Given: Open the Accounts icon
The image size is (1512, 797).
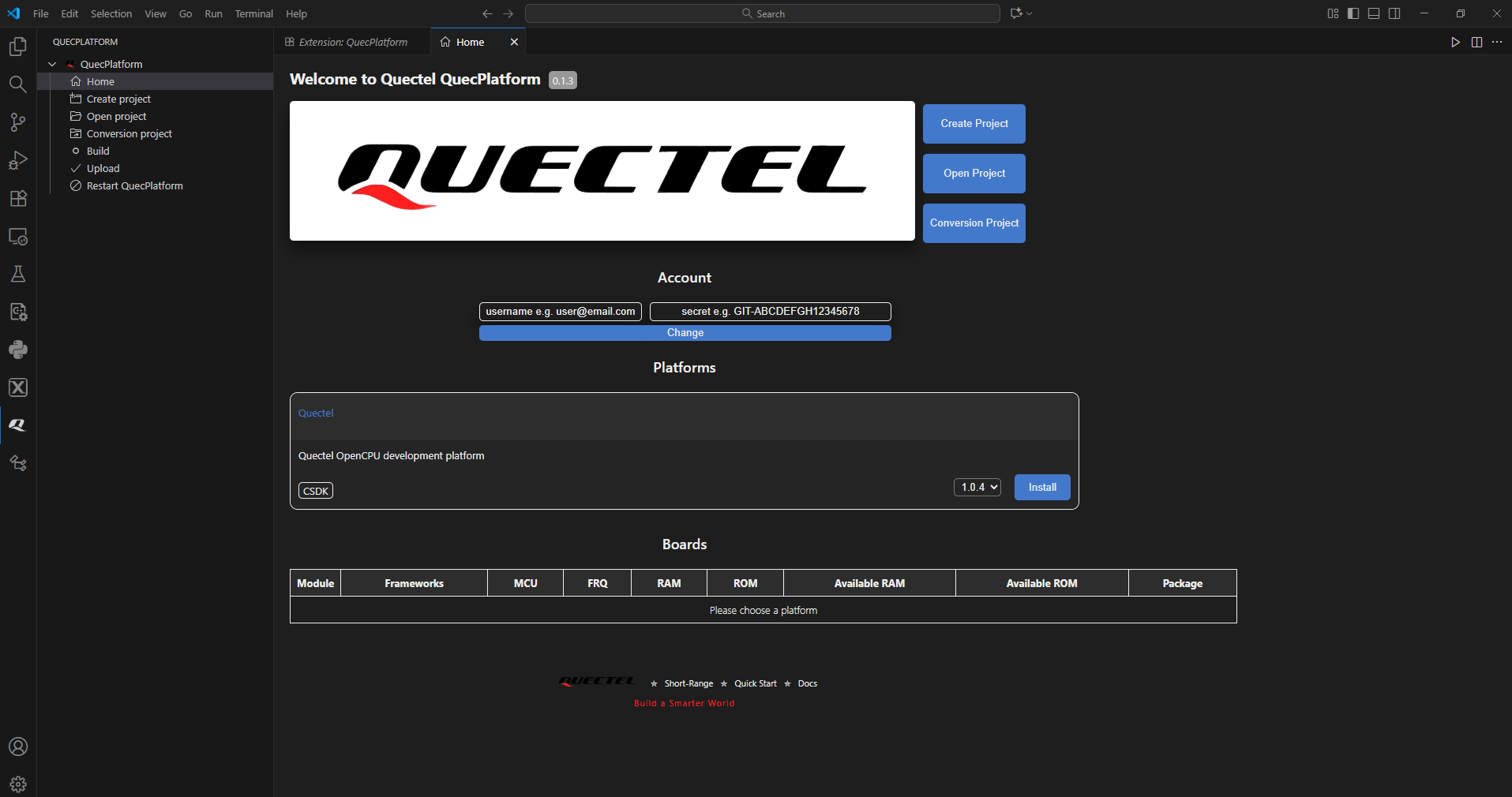Looking at the screenshot, I should [18, 746].
